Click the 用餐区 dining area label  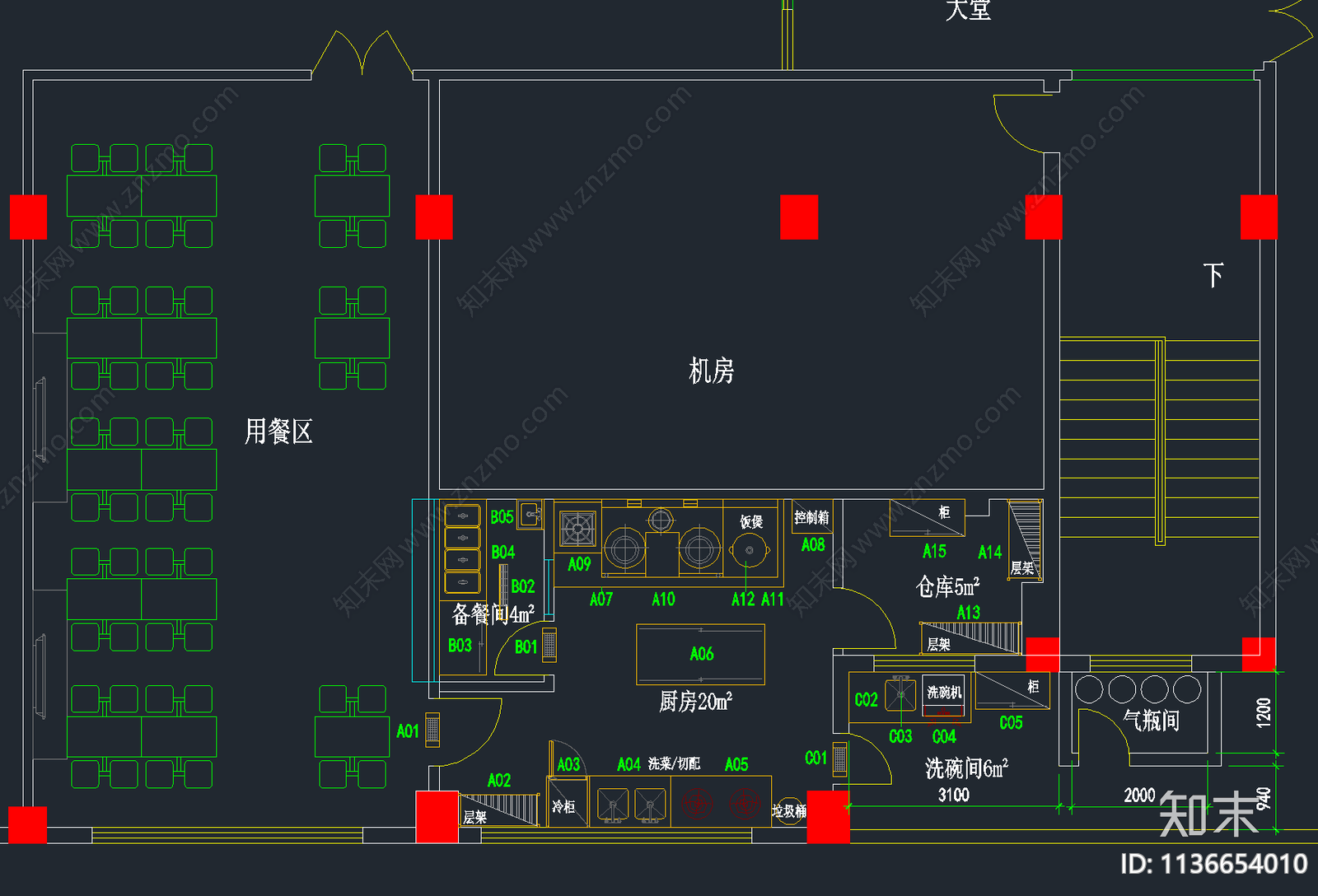tap(278, 432)
